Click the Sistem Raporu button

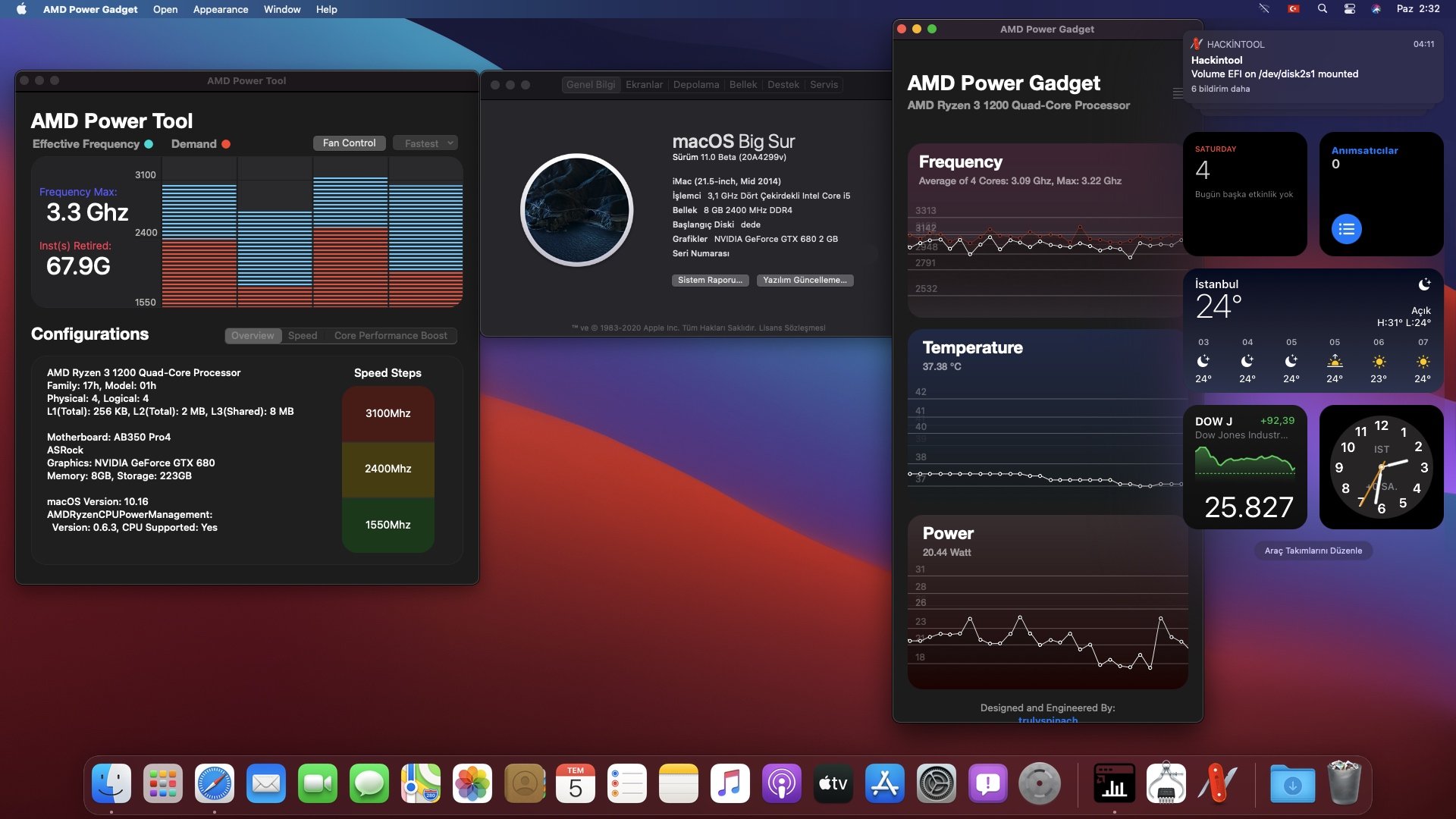[710, 281]
